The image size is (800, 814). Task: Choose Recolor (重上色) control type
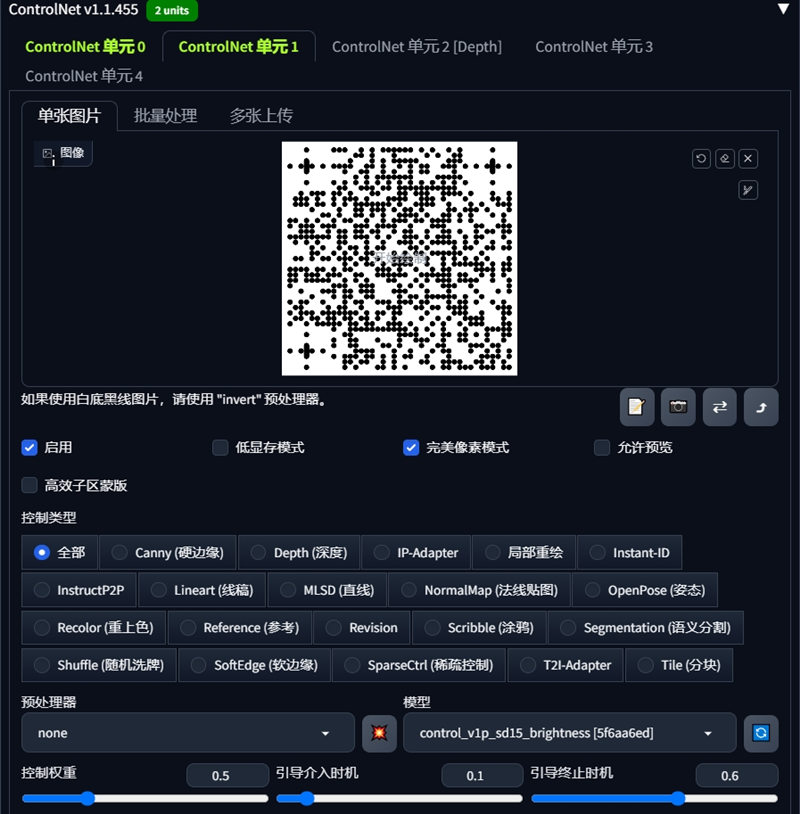pos(93,628)
